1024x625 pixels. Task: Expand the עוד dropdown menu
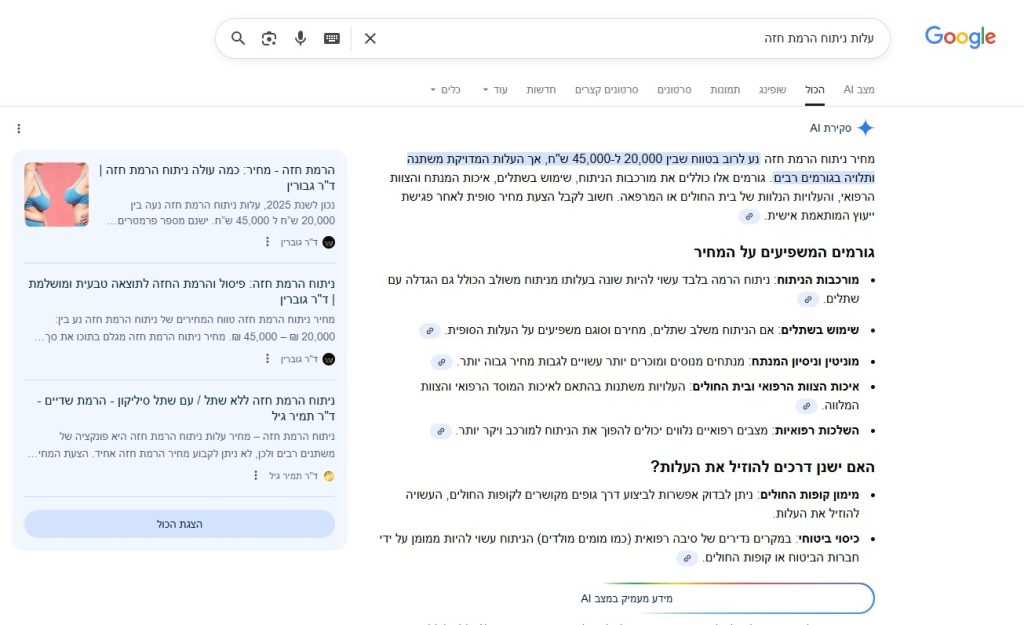pos(495,90)
